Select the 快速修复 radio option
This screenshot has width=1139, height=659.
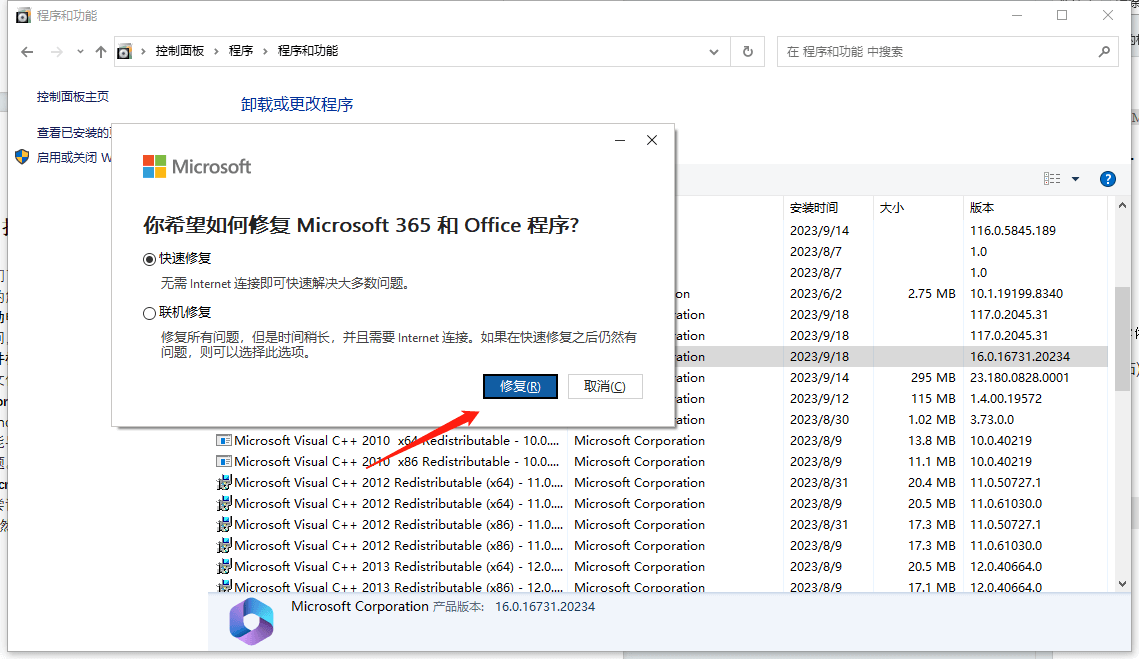[x=150, y=258]
